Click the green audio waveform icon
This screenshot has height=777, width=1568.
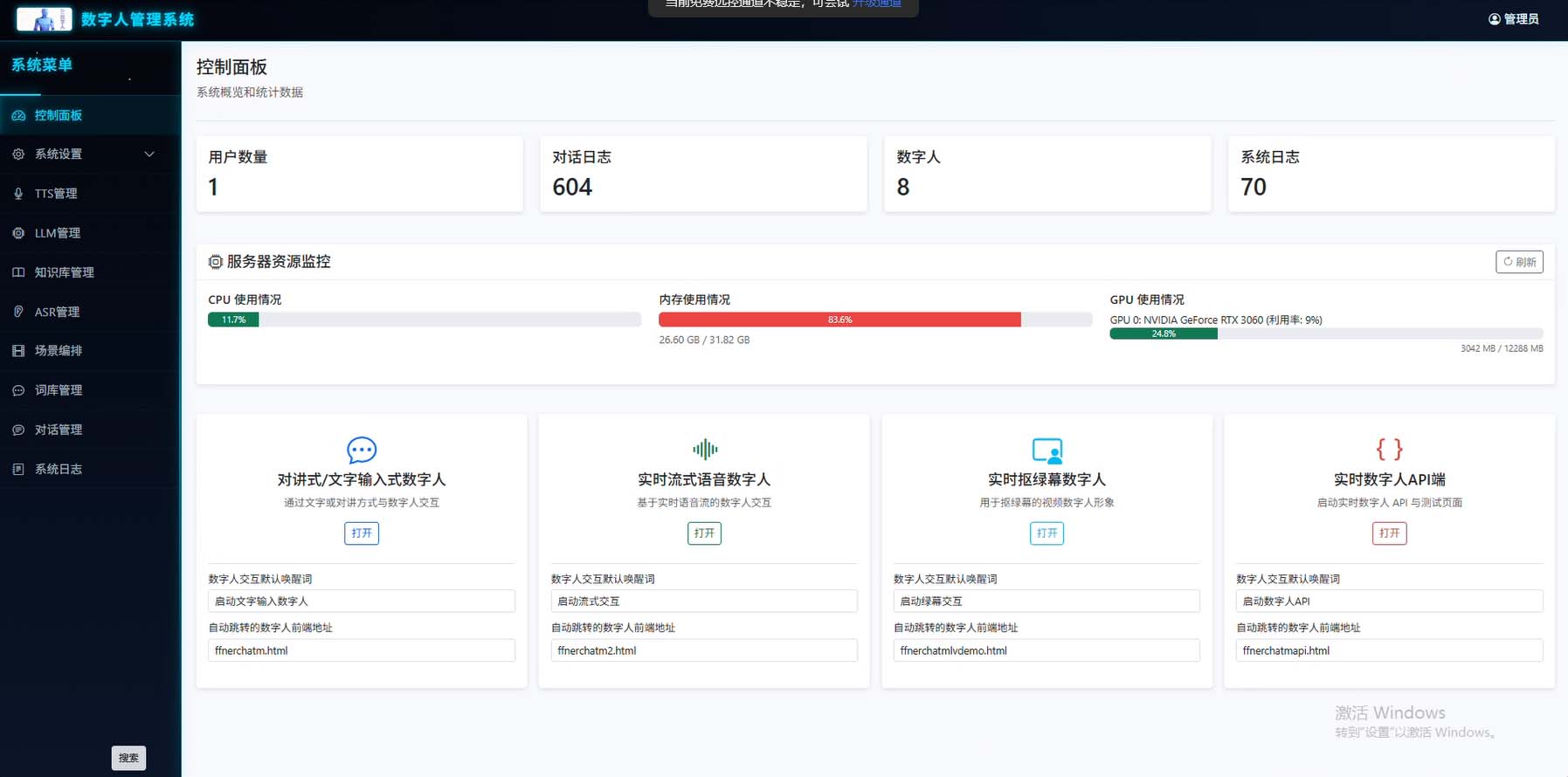pyautogui.click(x=704, y=450)
